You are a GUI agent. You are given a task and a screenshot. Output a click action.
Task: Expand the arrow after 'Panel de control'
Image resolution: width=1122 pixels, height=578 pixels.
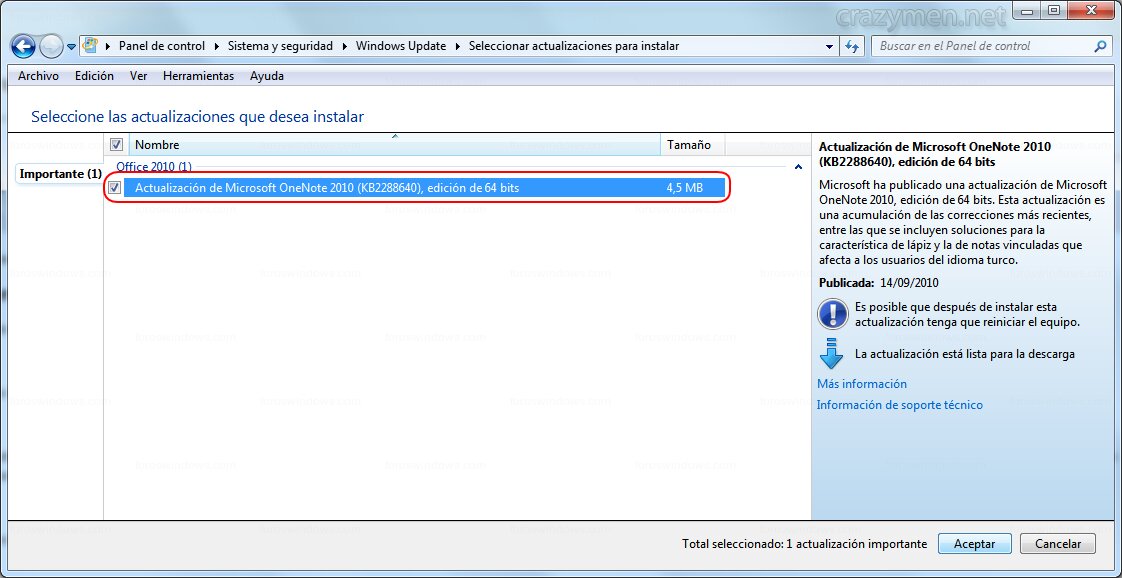coord(217,46)
